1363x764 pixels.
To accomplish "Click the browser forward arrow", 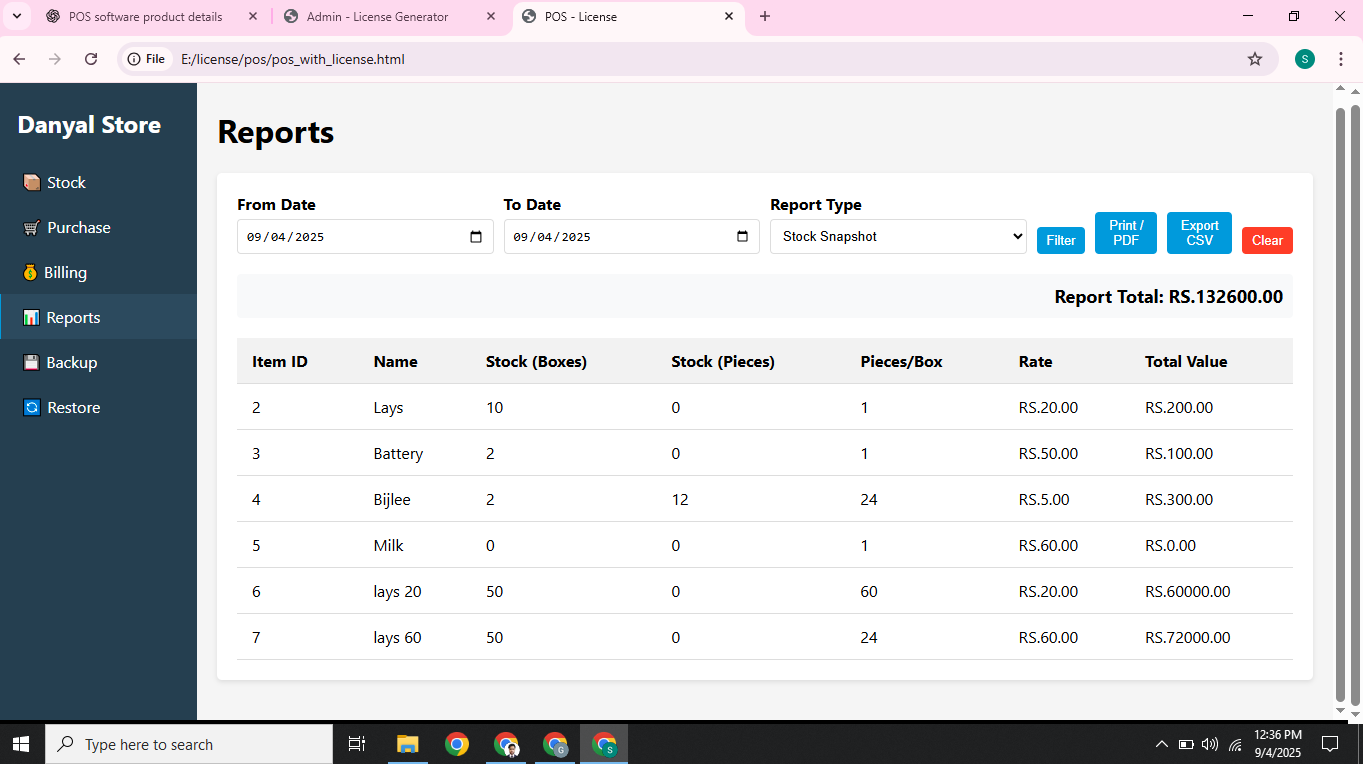I will pyautogui.click(x=55, y=59).
